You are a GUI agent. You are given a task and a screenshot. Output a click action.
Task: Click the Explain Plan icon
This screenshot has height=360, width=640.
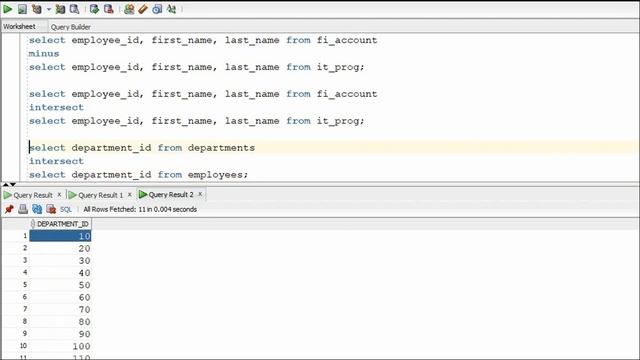(x=36, y=9)
